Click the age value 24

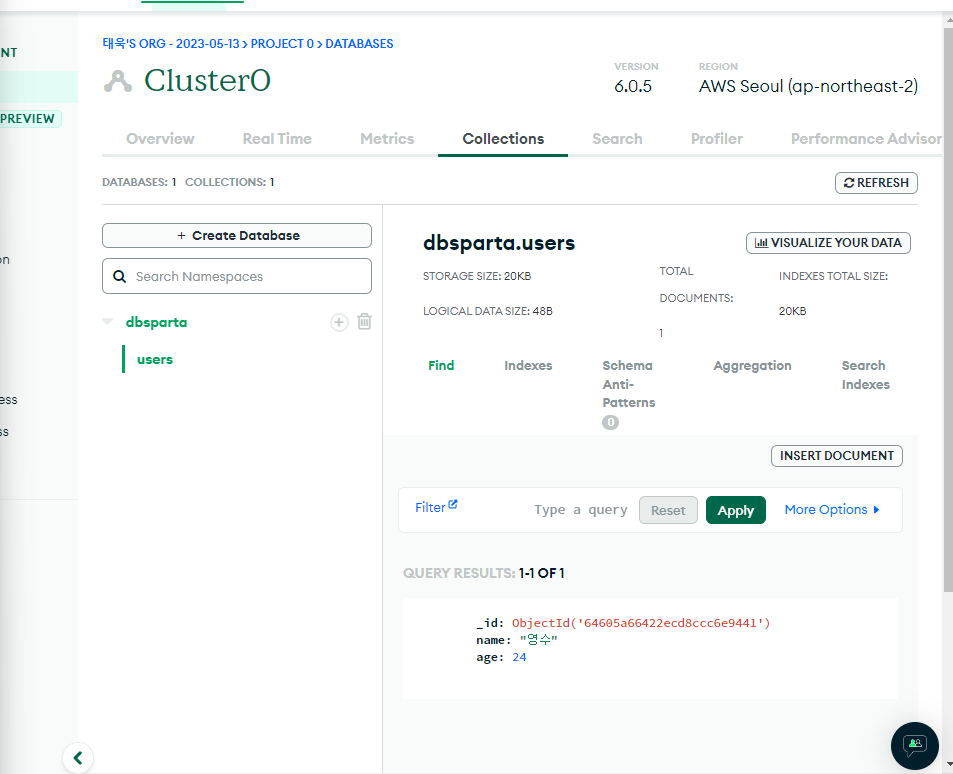pos(519,657)
